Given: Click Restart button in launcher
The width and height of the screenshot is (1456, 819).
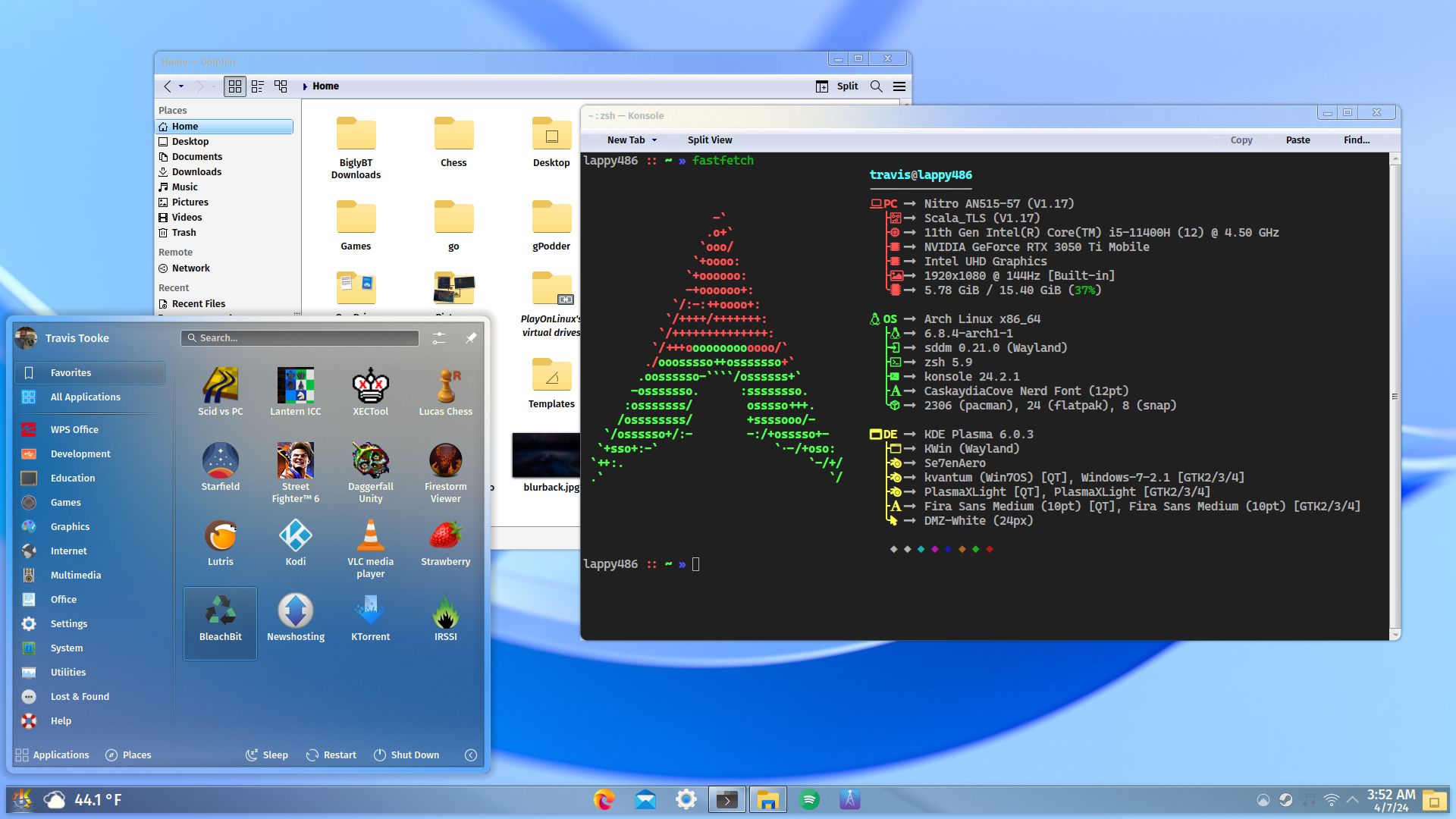Looking at the screenshot, I should [331, 755].
